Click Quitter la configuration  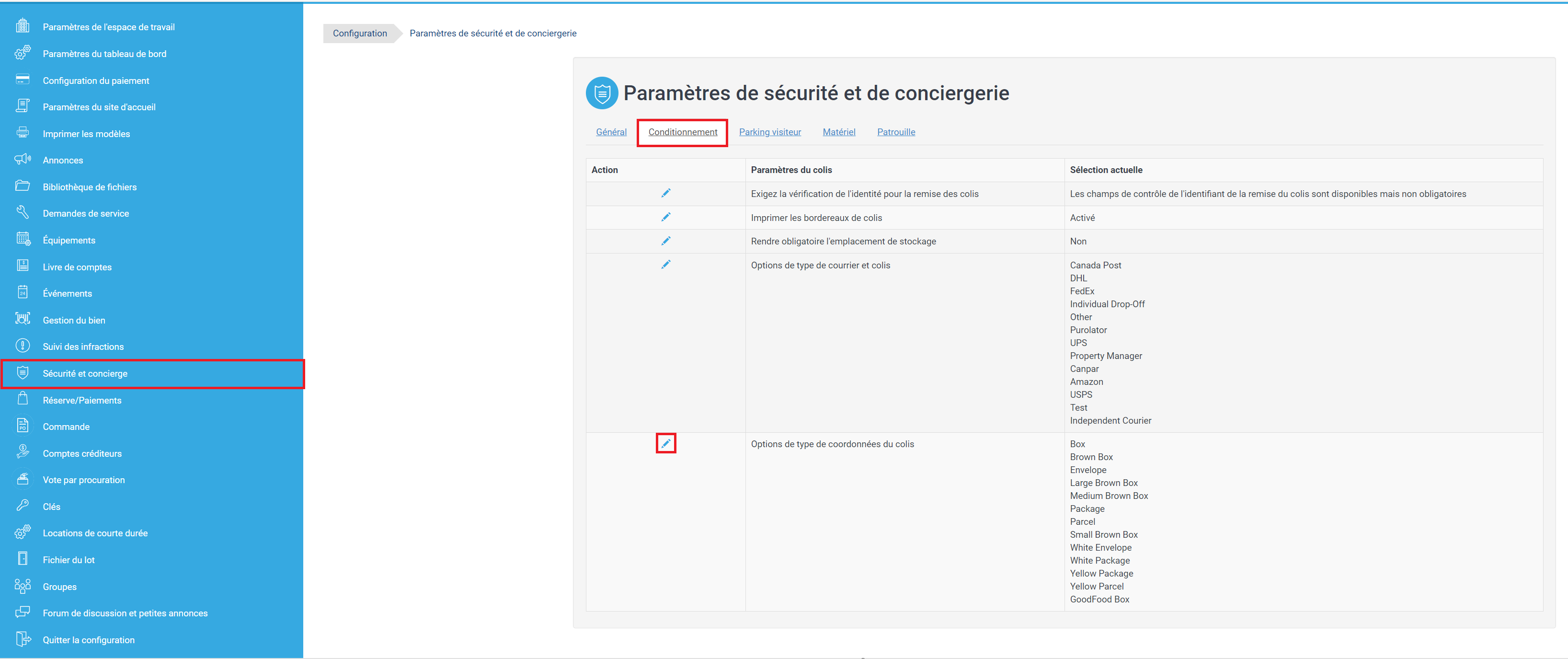(x=88, y=640)
